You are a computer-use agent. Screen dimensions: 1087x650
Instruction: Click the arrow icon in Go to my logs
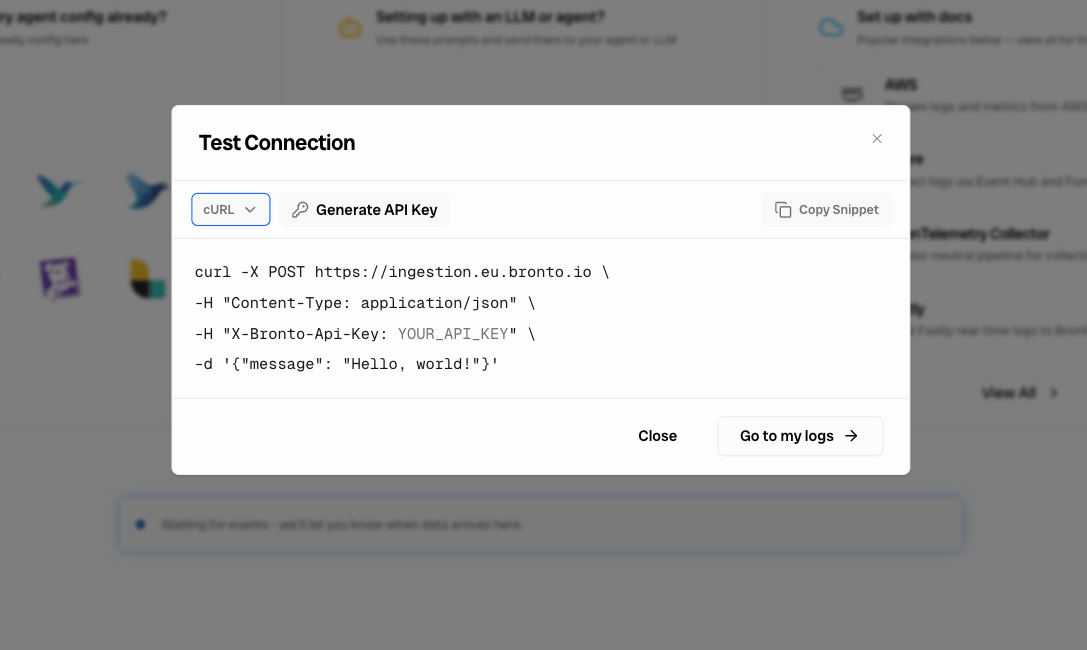coord(851,436)
